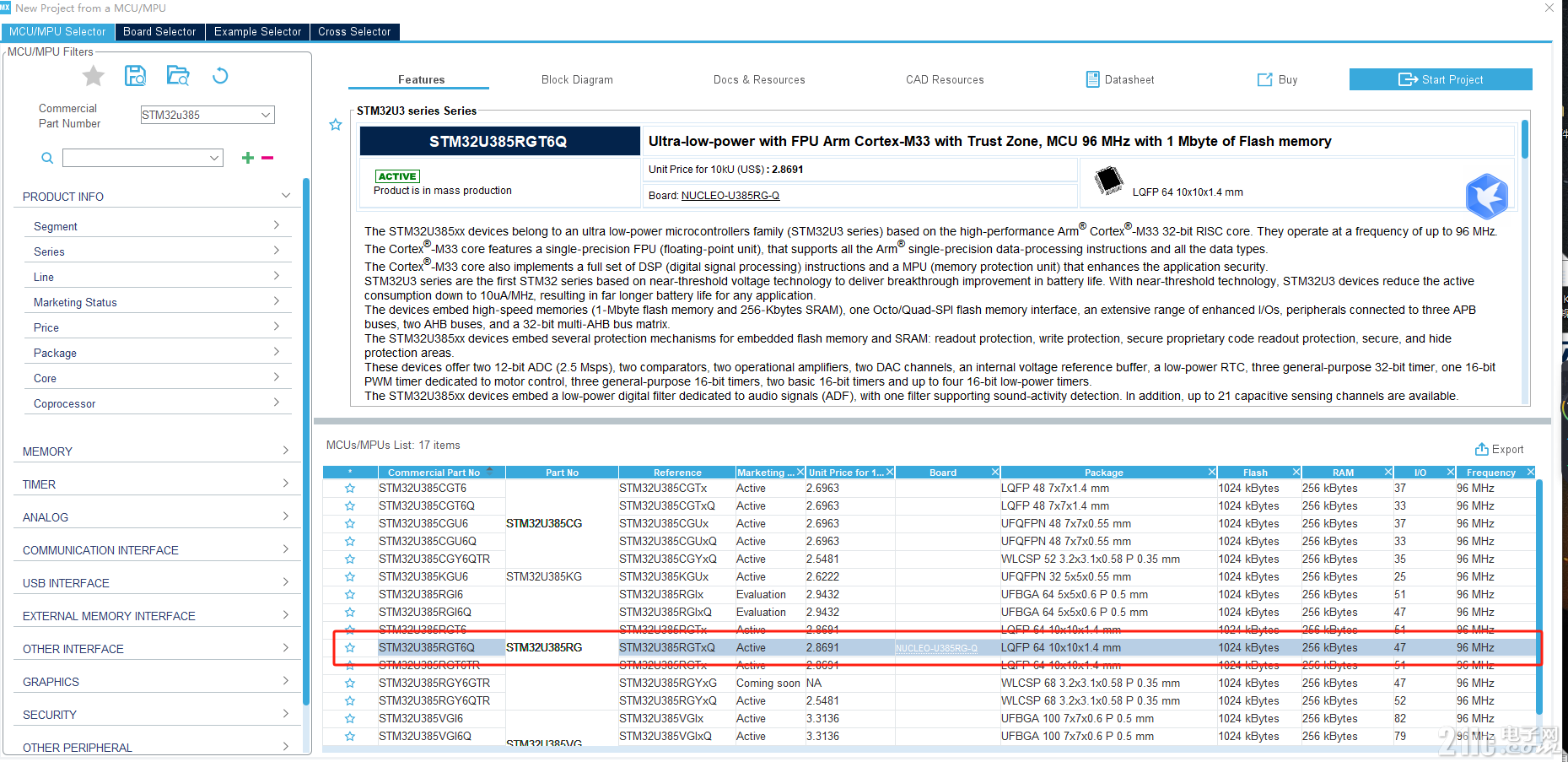Favorite the STM32U385KGU6 row star
The height and width of the screenshot is (762, 1568).
(x=350, y=577)
